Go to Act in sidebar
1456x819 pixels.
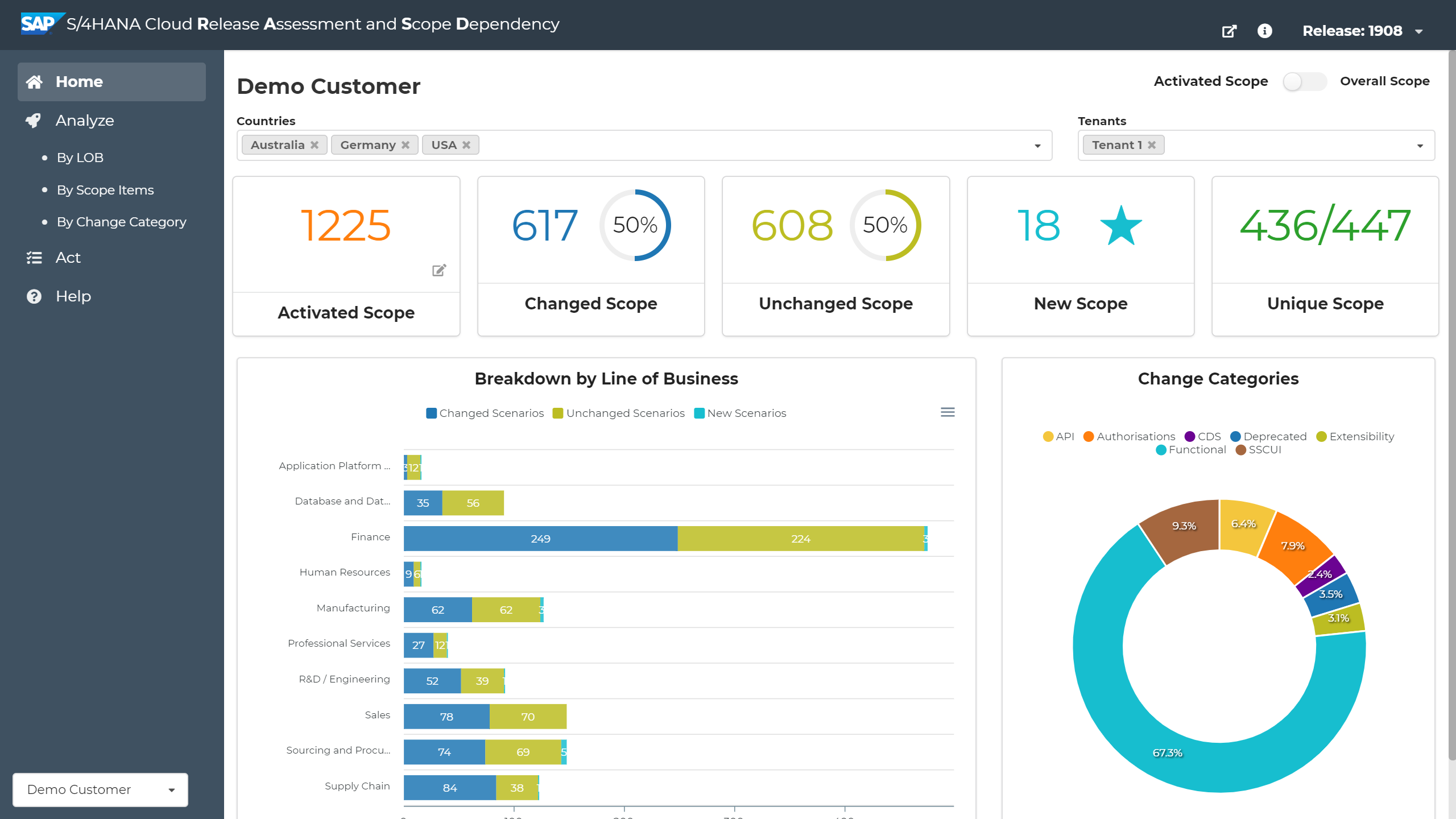point(68,258)
